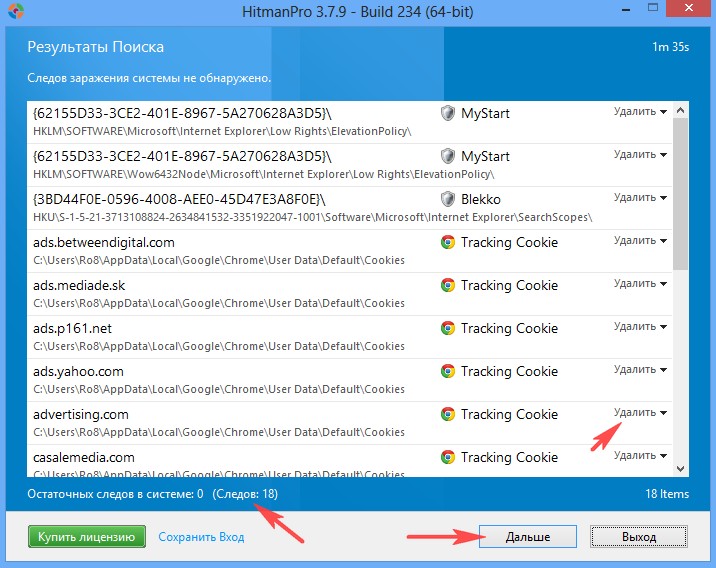Open Удалить dropdown for ads.yahoo.com
Screen dimensions: 716x568
pos(640,369)
